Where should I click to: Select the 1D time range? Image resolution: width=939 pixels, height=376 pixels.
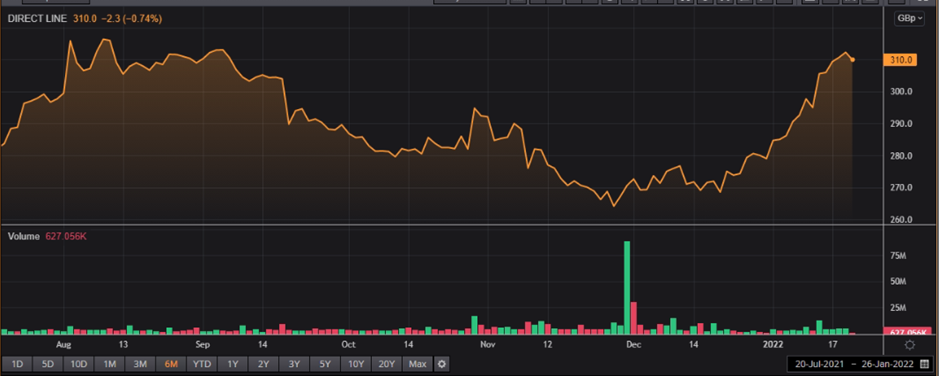pos(17,363)
